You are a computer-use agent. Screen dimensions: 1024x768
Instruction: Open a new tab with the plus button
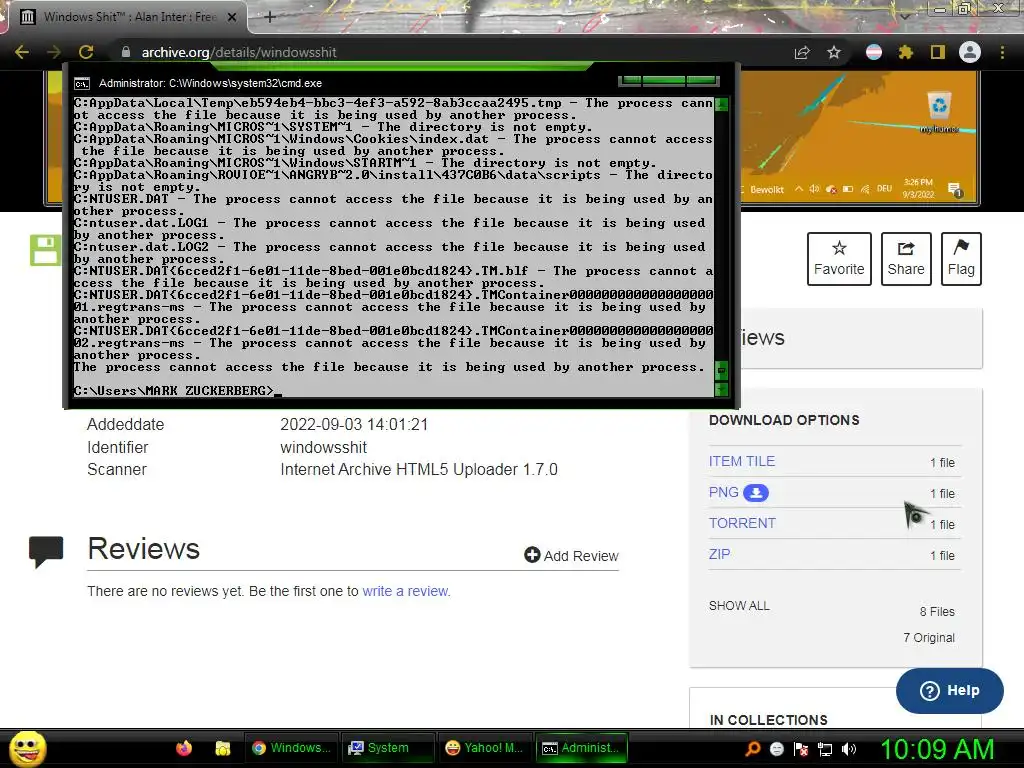click(x=270, y=17)
